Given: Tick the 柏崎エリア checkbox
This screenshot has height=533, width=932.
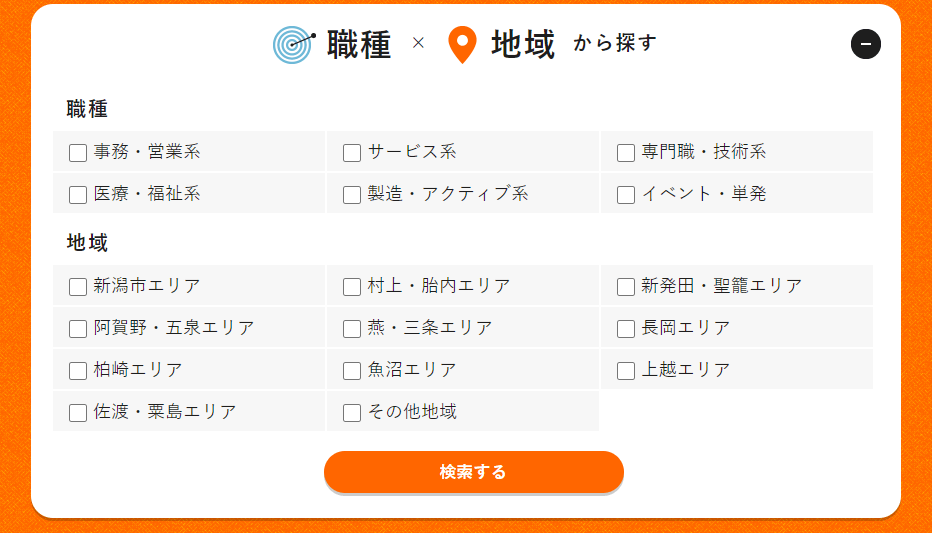Looking at the screenshot, I should tap(78, 371).
